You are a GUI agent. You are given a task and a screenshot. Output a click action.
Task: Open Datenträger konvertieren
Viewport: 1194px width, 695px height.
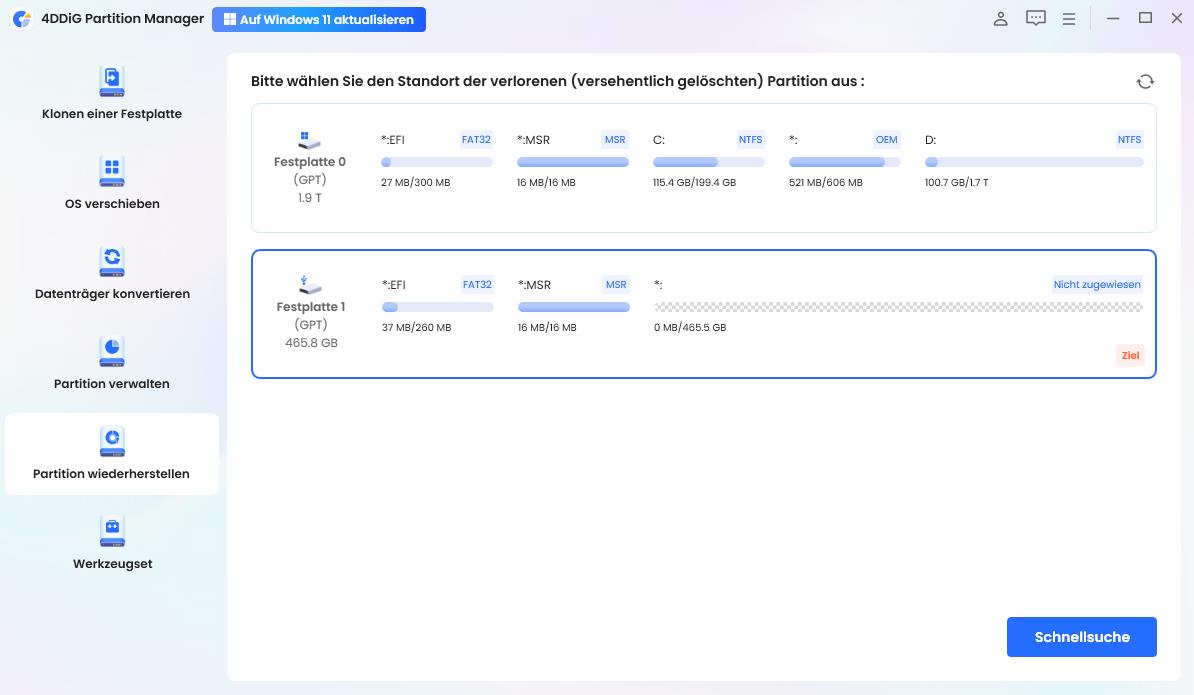[x=111, y=275]
